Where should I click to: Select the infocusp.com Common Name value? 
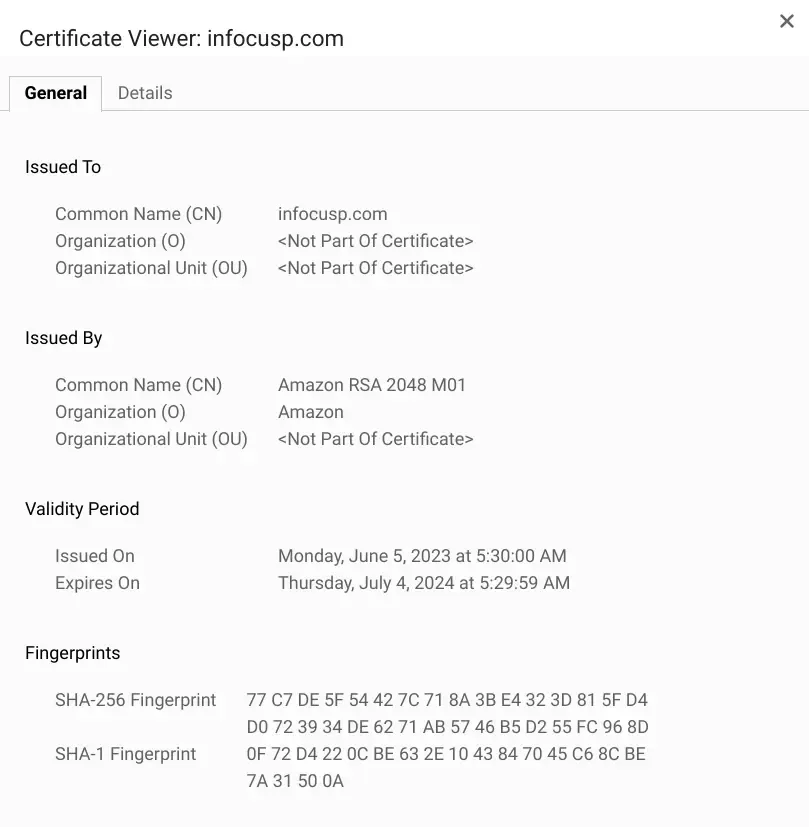coord(332,213)
